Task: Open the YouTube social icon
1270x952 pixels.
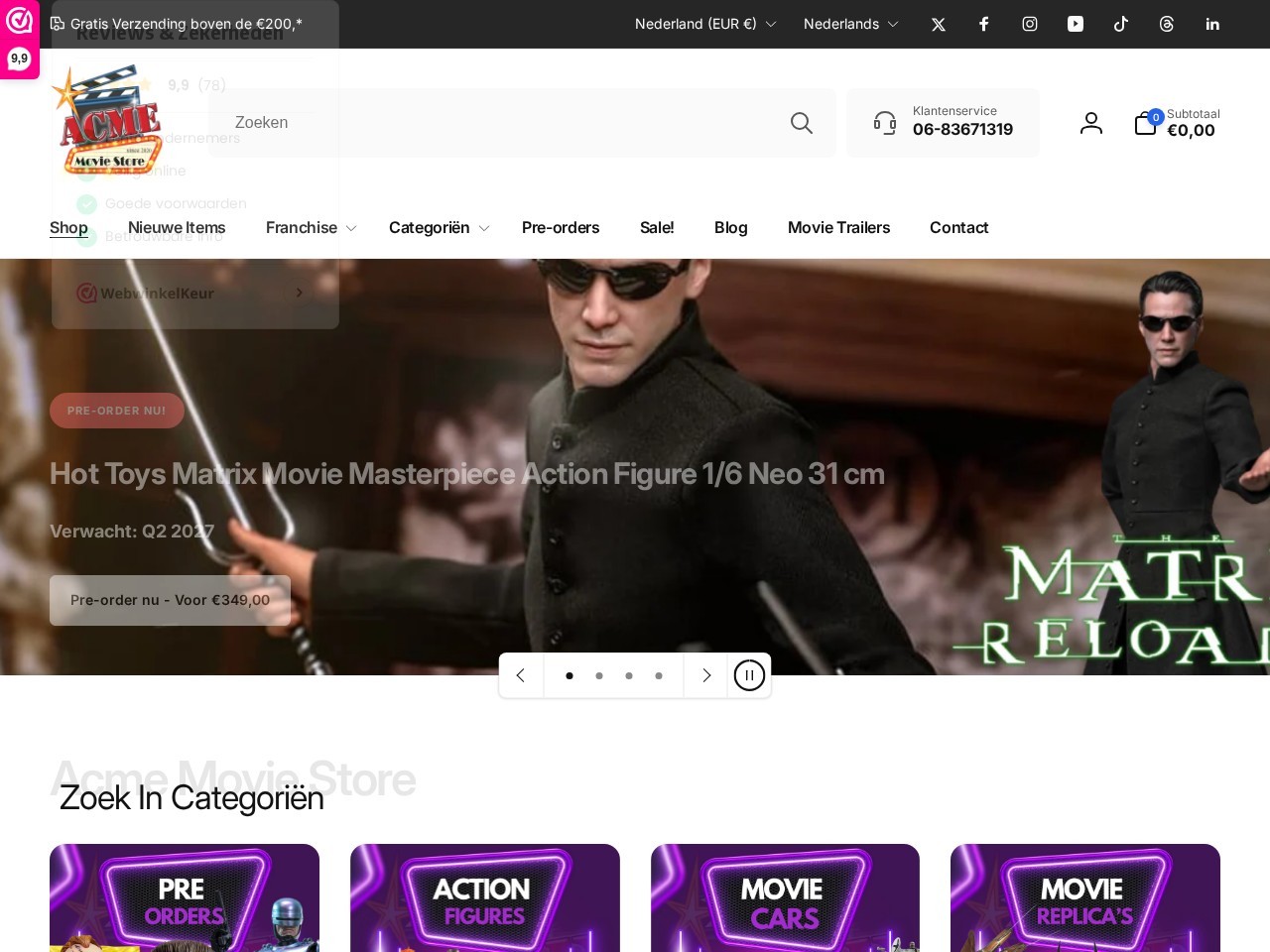Action: click(1076, 24)
